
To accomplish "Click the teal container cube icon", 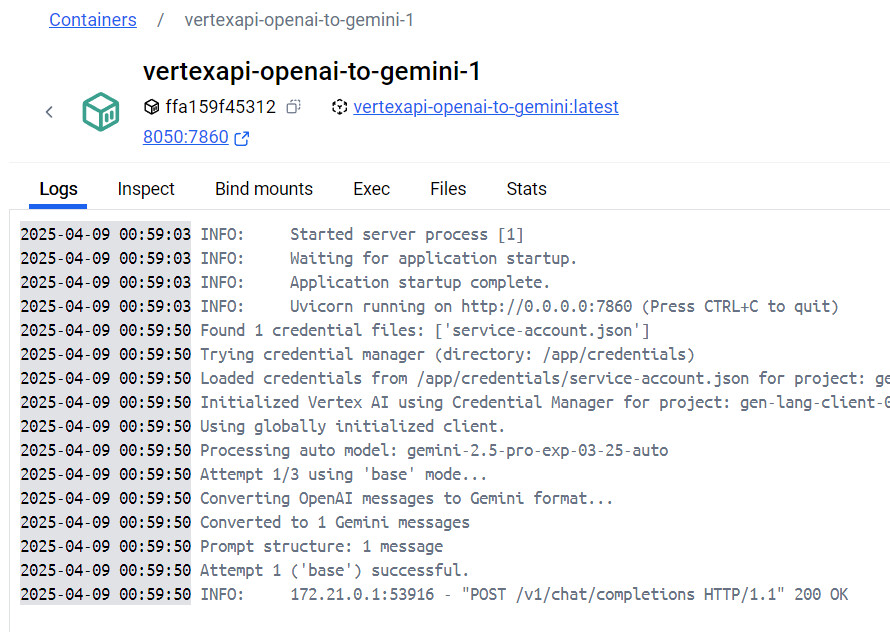I will click(101, 111).
